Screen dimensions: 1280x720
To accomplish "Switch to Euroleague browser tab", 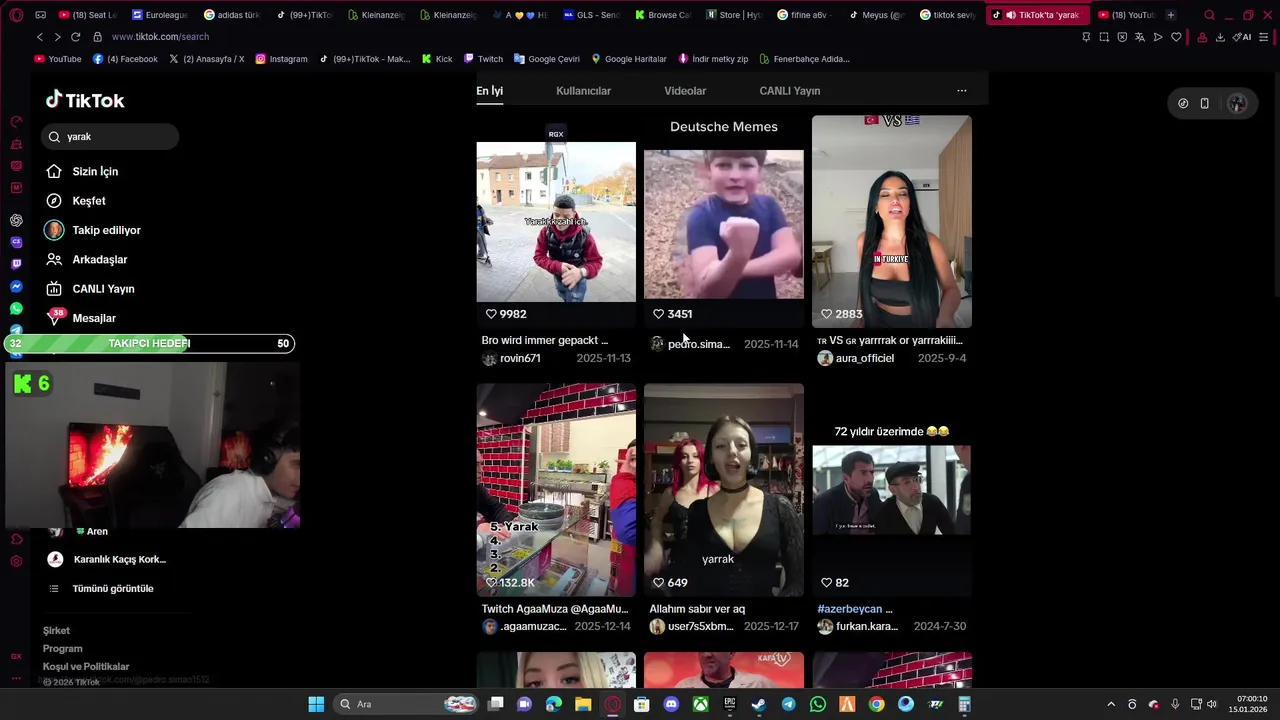I will pyautogui.click(x=162, y=15).
